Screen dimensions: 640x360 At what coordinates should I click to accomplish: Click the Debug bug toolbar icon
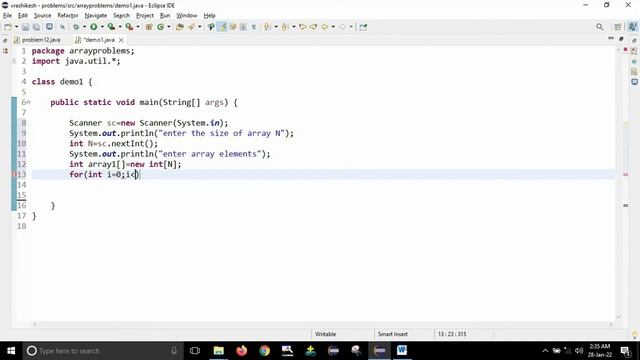(x=76, y=27)
